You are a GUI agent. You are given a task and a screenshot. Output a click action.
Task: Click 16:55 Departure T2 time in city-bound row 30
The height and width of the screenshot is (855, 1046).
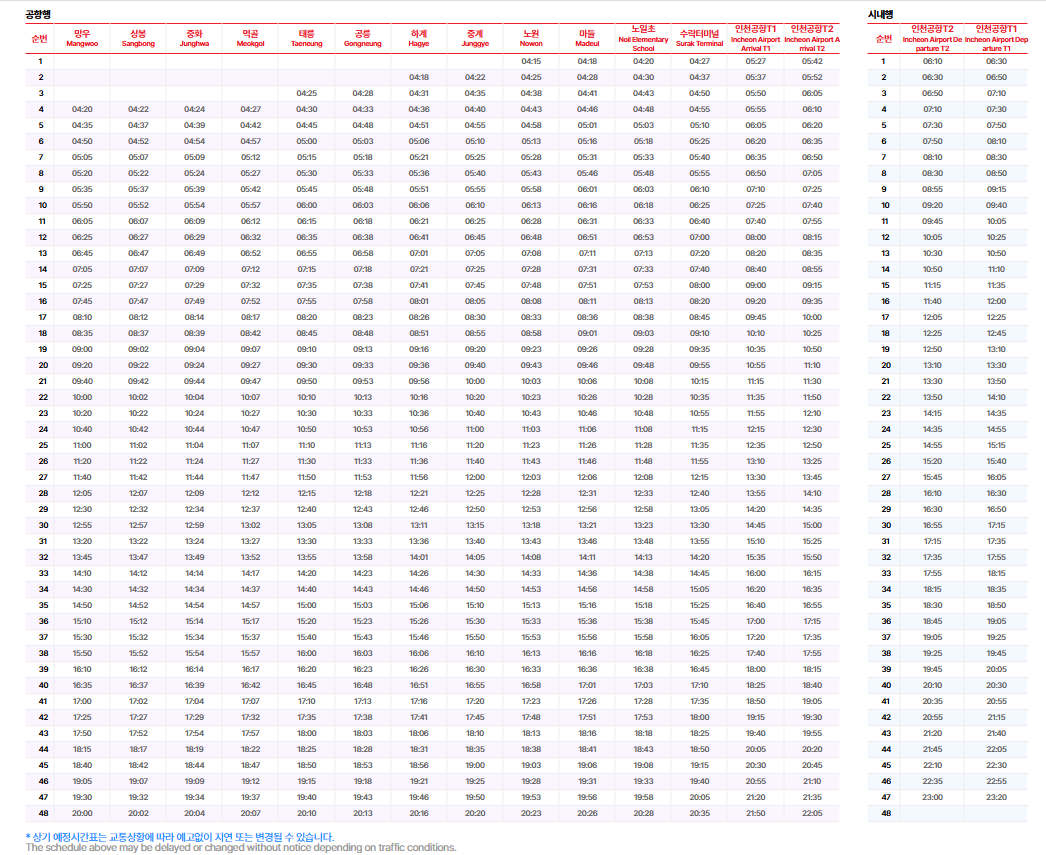coord(933,526)
